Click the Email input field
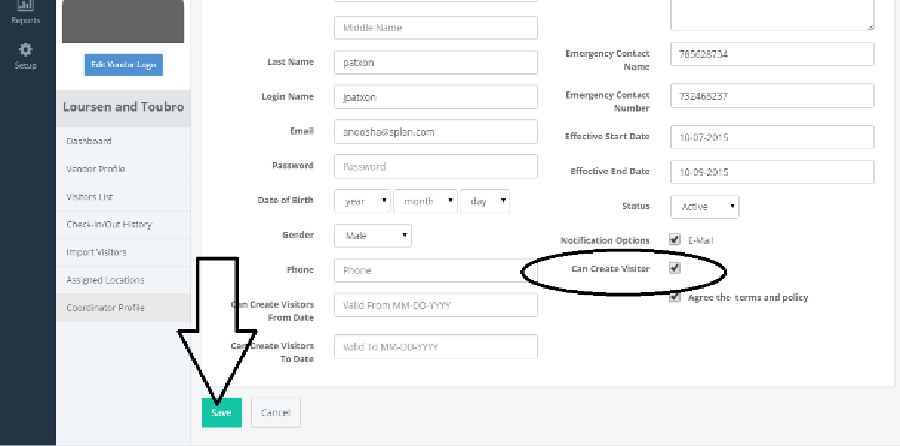Screen dimensions: 900x446 pos(436,132)
